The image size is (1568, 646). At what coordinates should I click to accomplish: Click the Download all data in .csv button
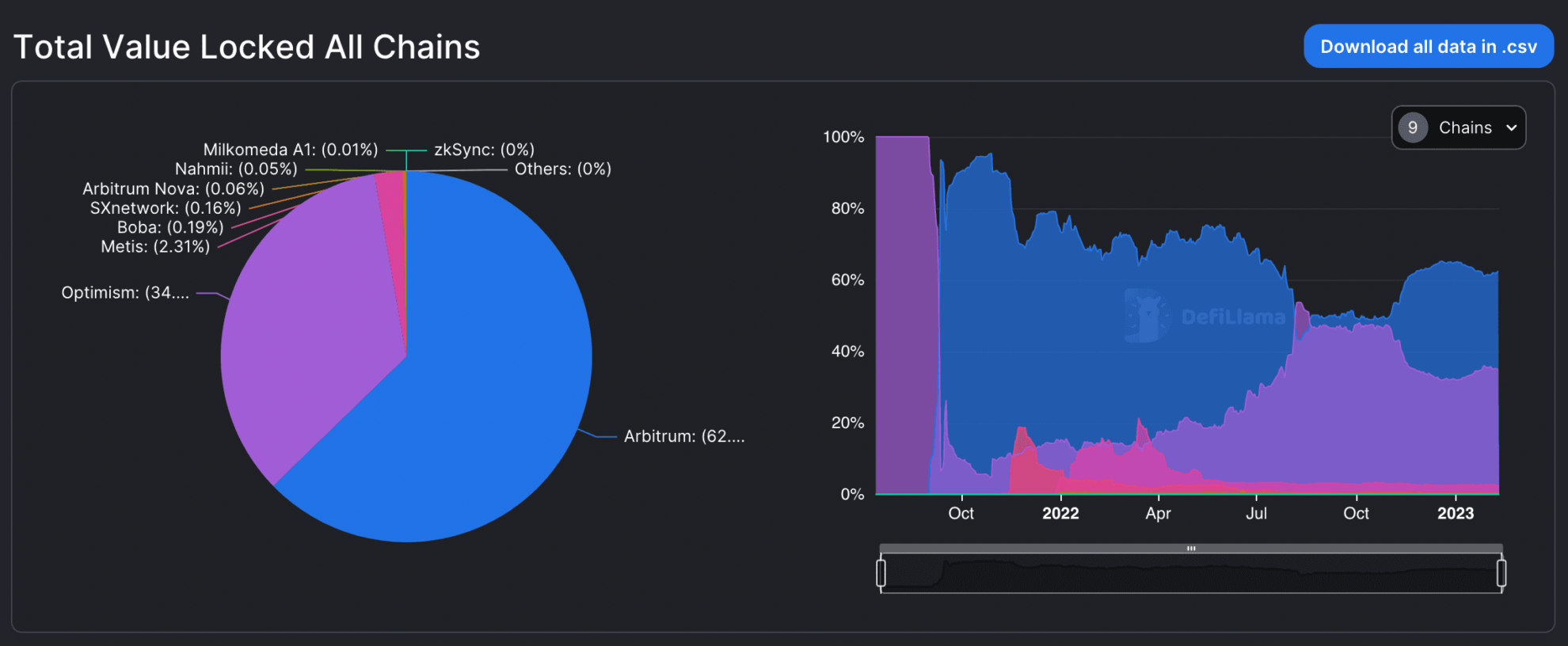[1428, 47]
